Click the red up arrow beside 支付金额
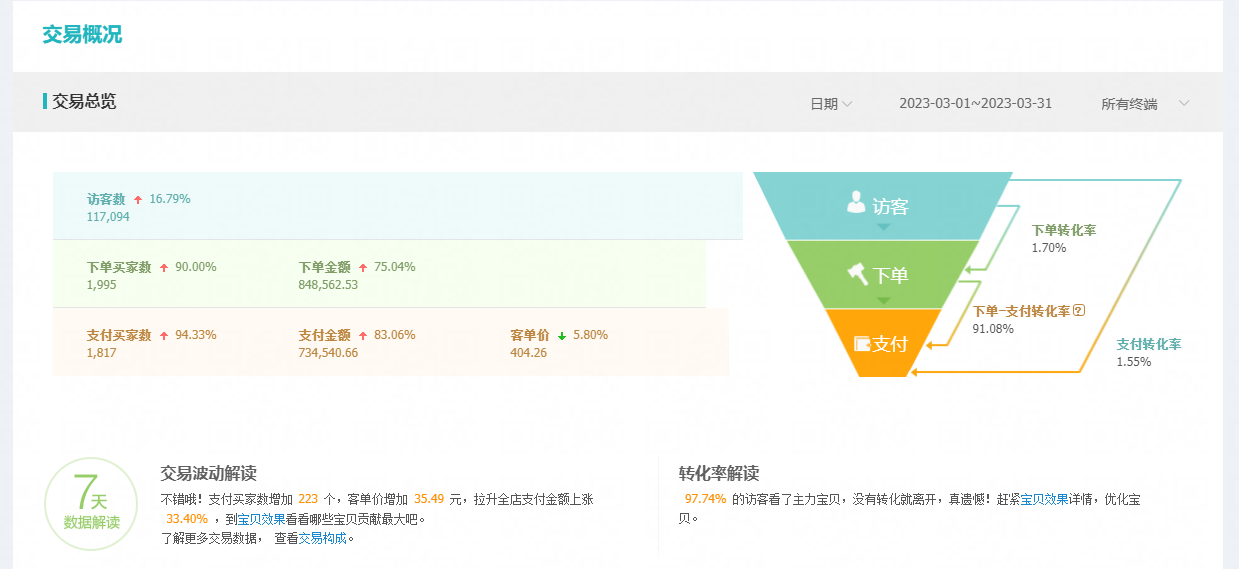The image size is (1239, 569). (363, 336)
